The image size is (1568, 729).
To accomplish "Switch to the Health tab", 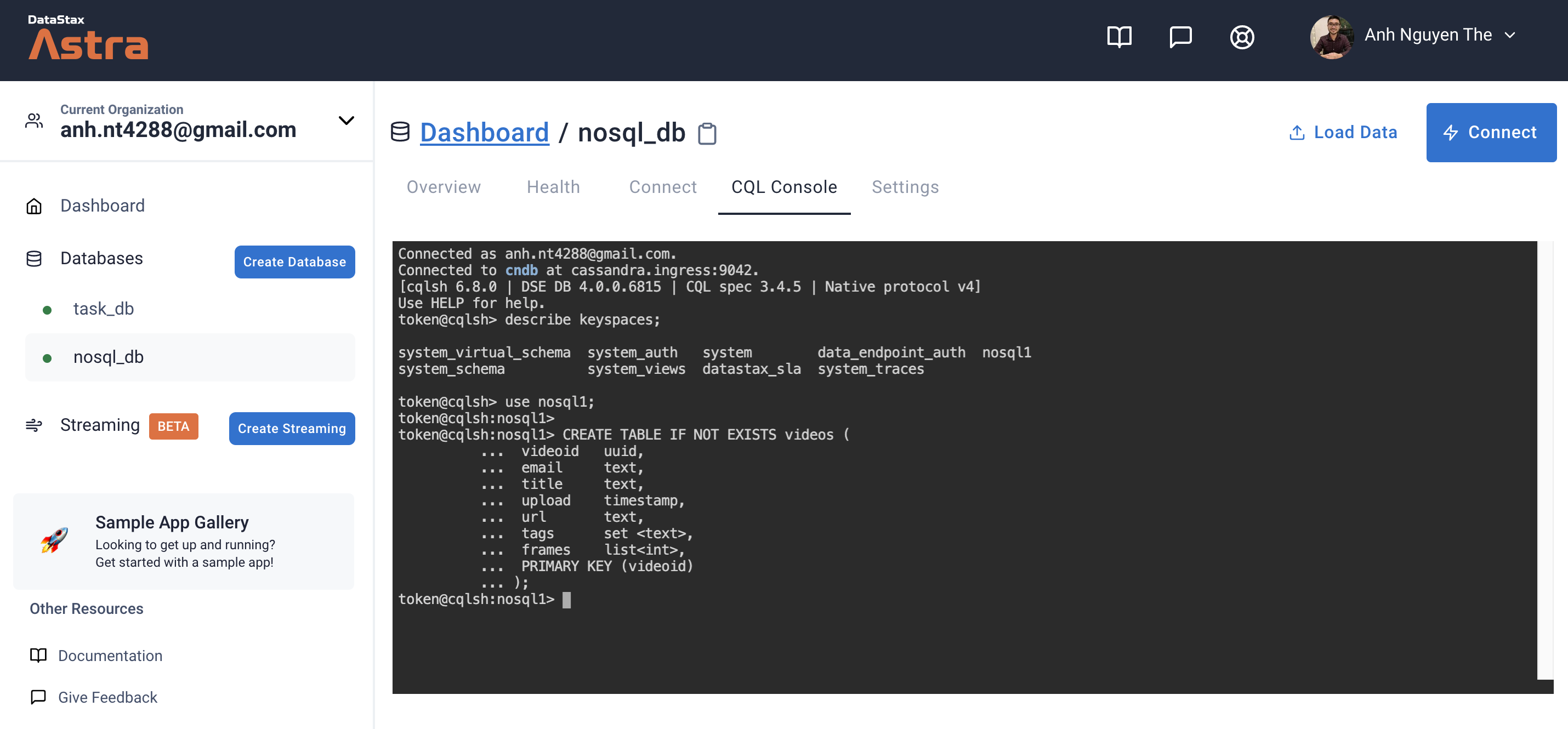I will click(553, 187).
